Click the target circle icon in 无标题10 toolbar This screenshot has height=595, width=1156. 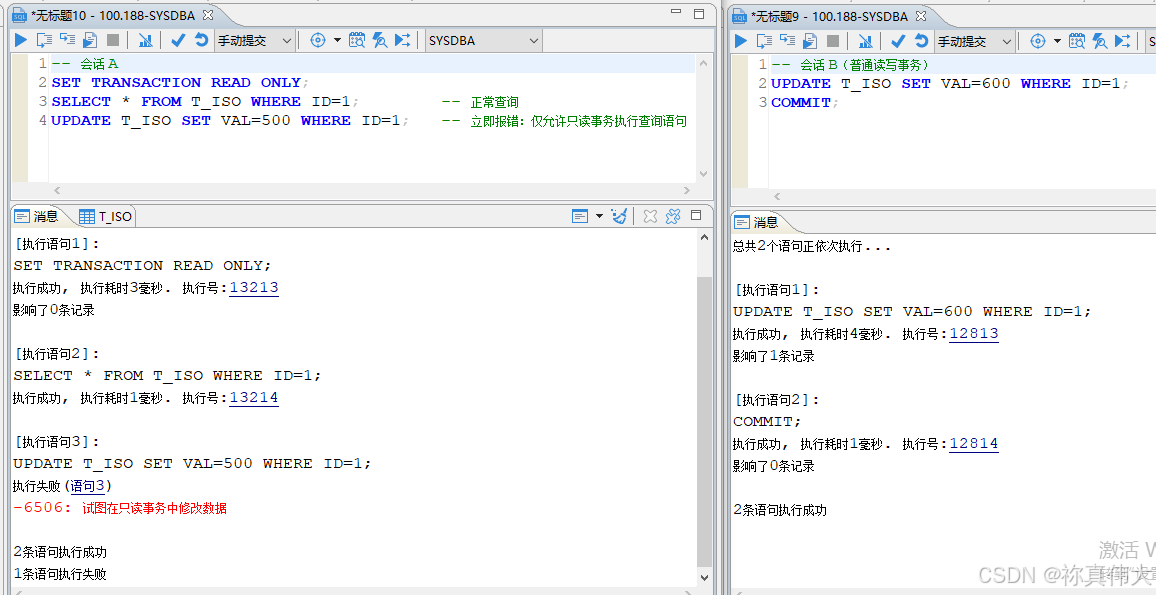click(x=318, y=41)
